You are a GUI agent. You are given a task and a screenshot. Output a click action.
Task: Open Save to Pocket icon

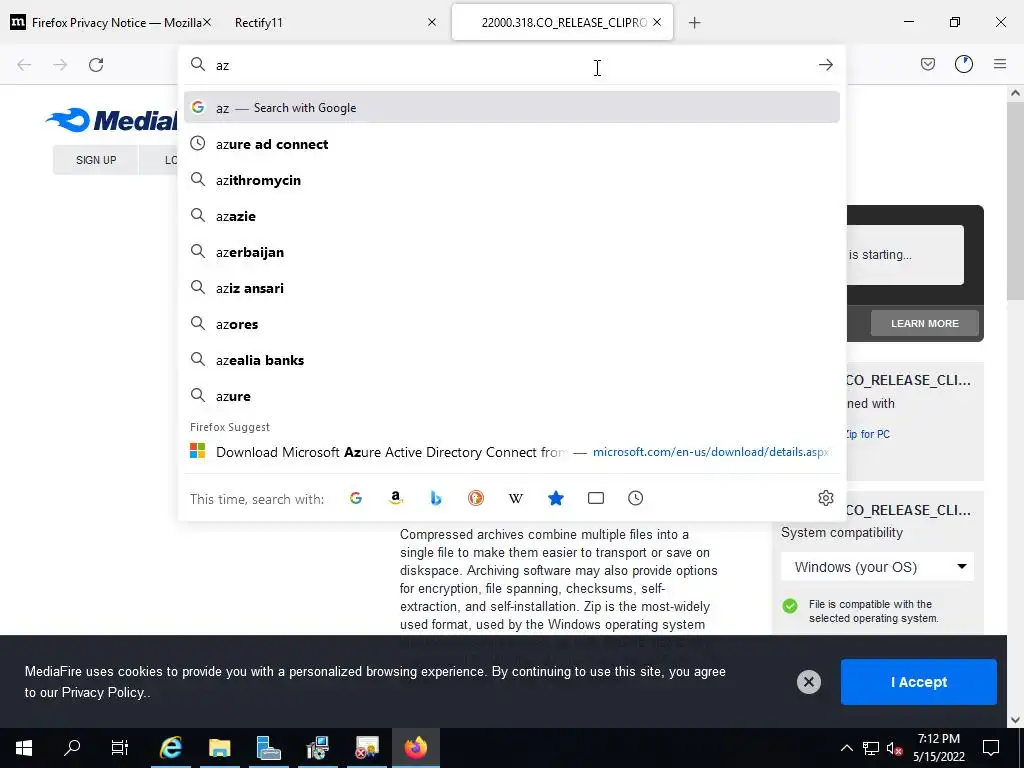pos(927,64)
